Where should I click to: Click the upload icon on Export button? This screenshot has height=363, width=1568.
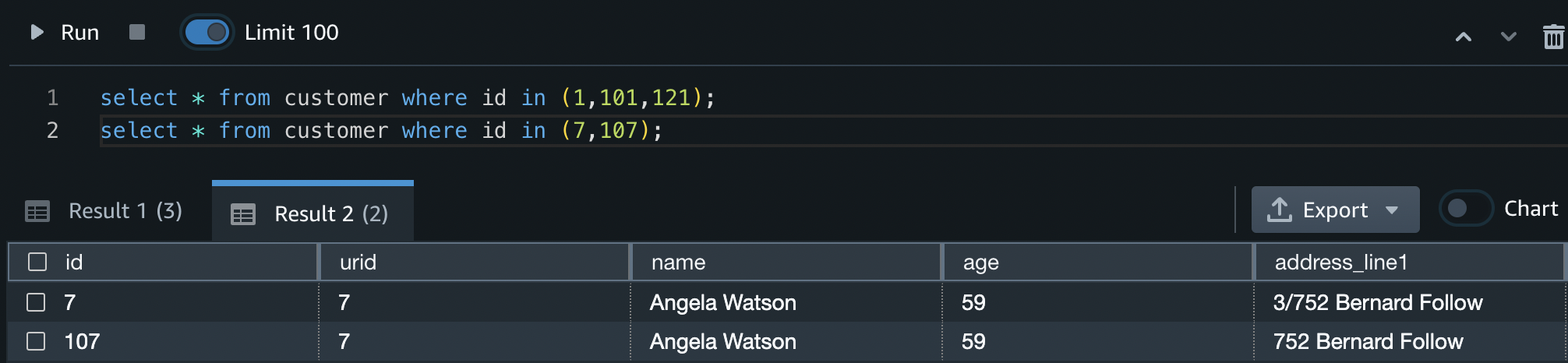tap(1279, 210)
